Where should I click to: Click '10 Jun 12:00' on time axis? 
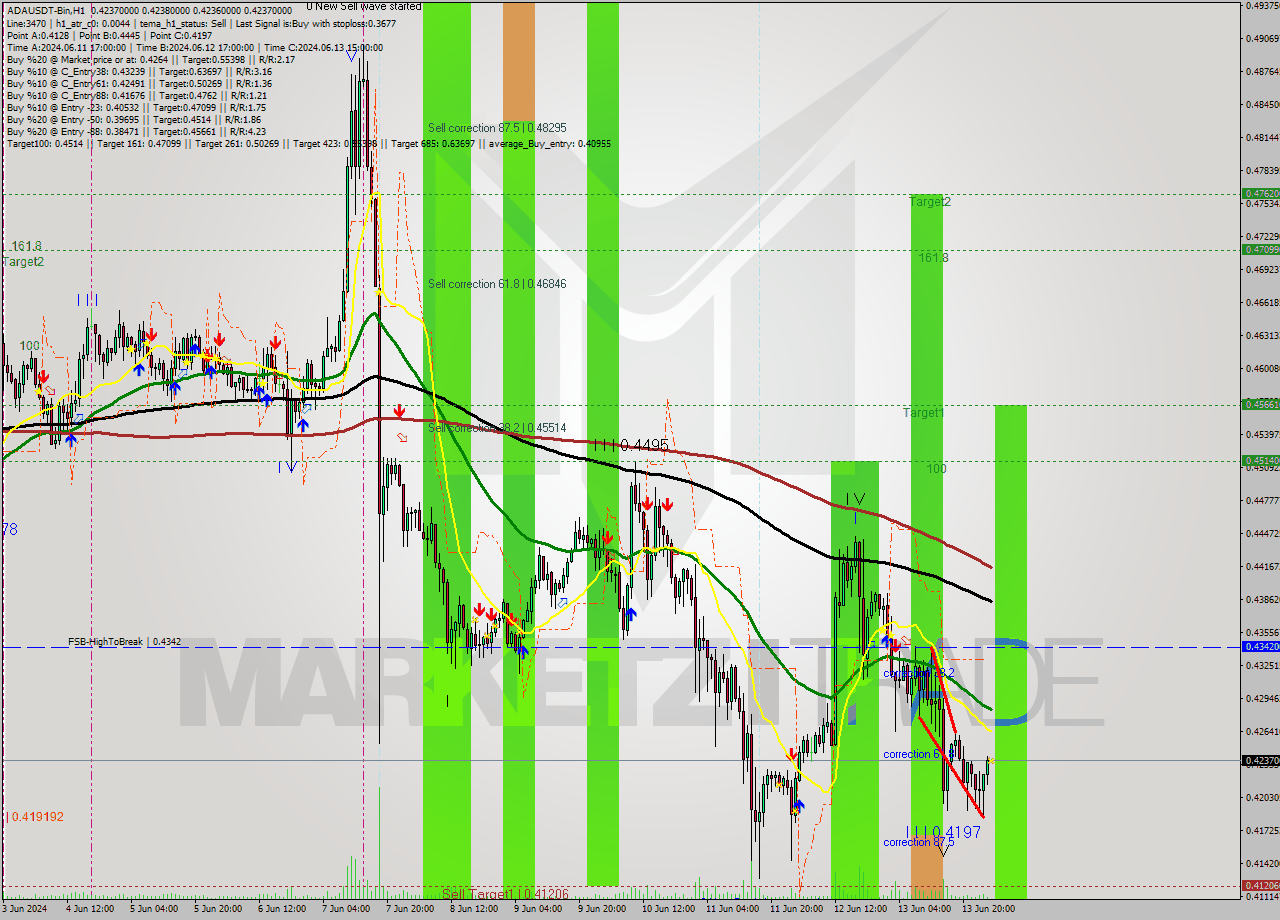pos(666,909)
